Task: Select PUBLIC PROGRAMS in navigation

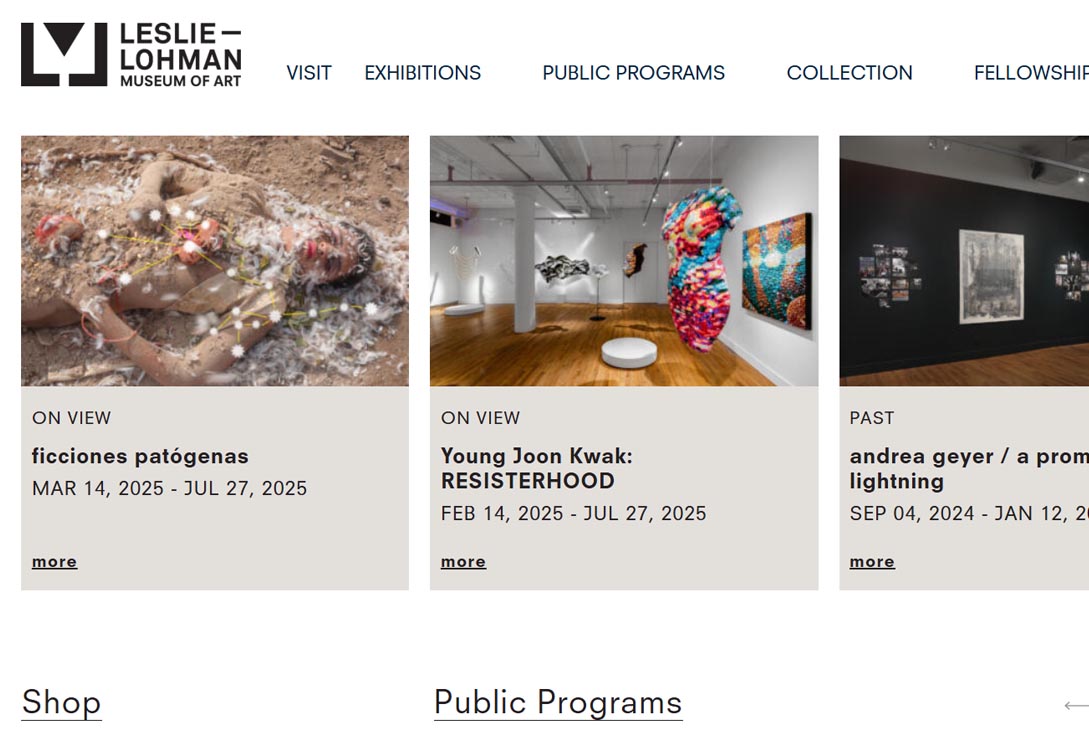Action: 633,73
